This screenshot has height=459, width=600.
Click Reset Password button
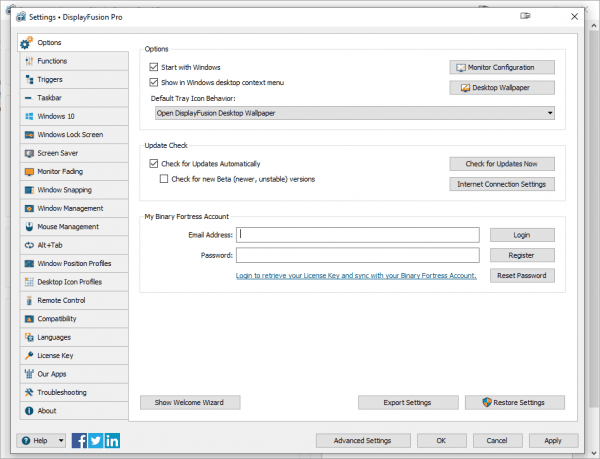click(x=522, y=275)
